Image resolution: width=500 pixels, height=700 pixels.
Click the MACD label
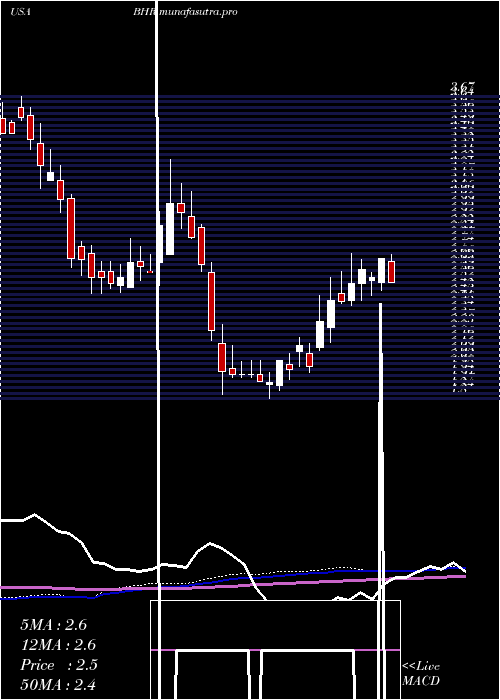[x=421, y=681]
